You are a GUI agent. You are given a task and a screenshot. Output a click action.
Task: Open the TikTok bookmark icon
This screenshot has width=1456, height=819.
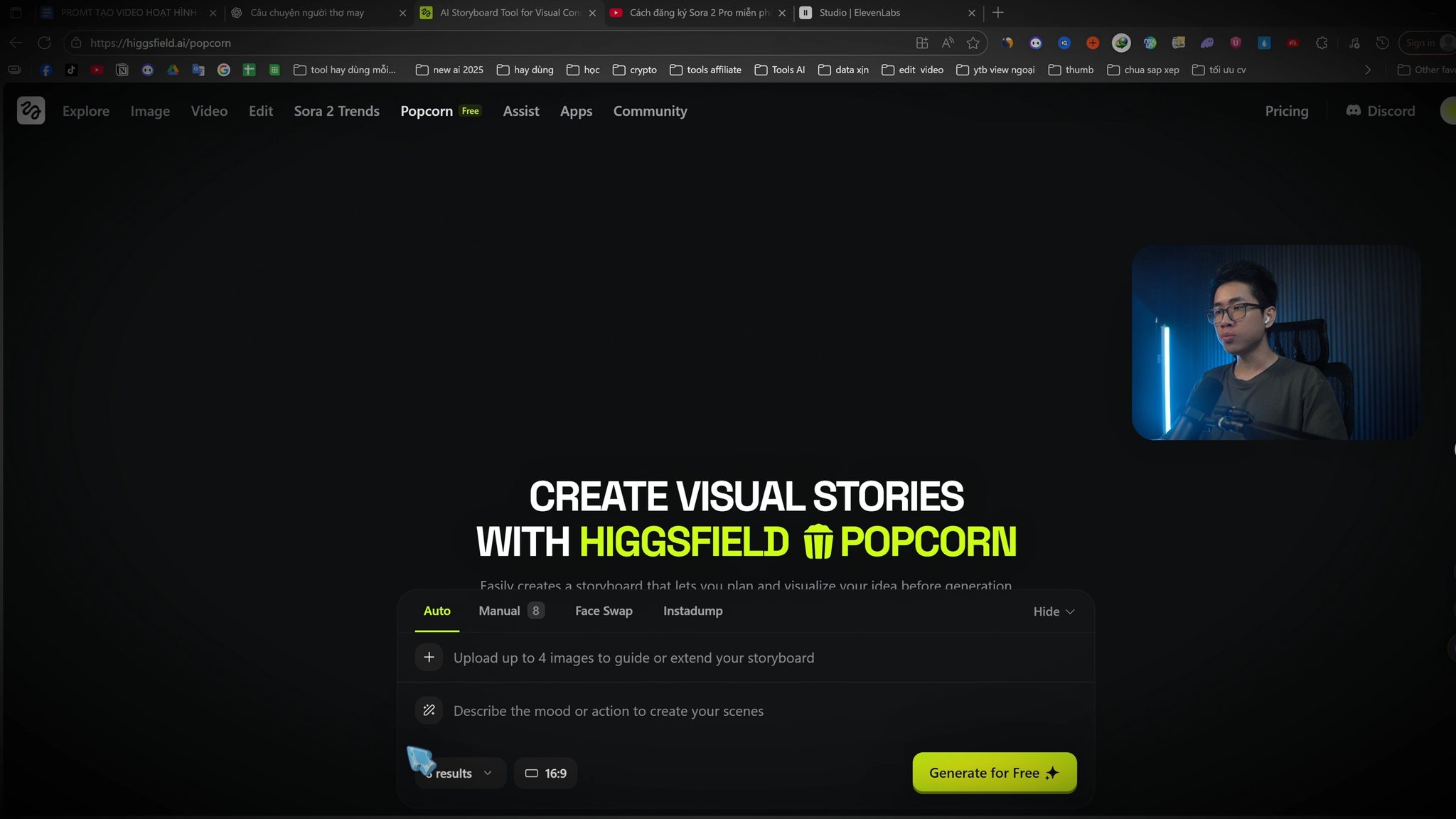71,70
